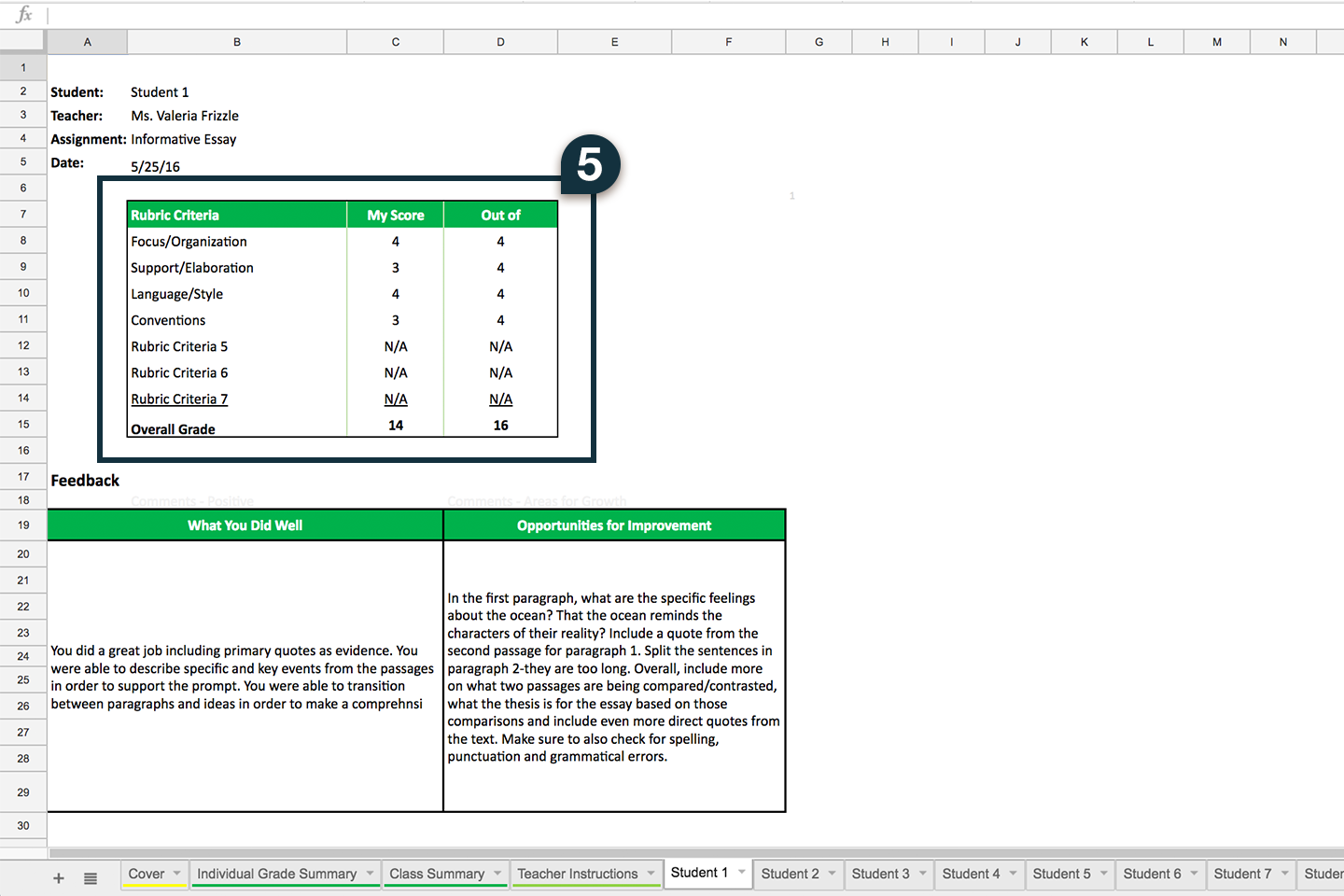1344x896 pixels.
Task: Click the fx formula icon
Action: (x=24, y=14)
